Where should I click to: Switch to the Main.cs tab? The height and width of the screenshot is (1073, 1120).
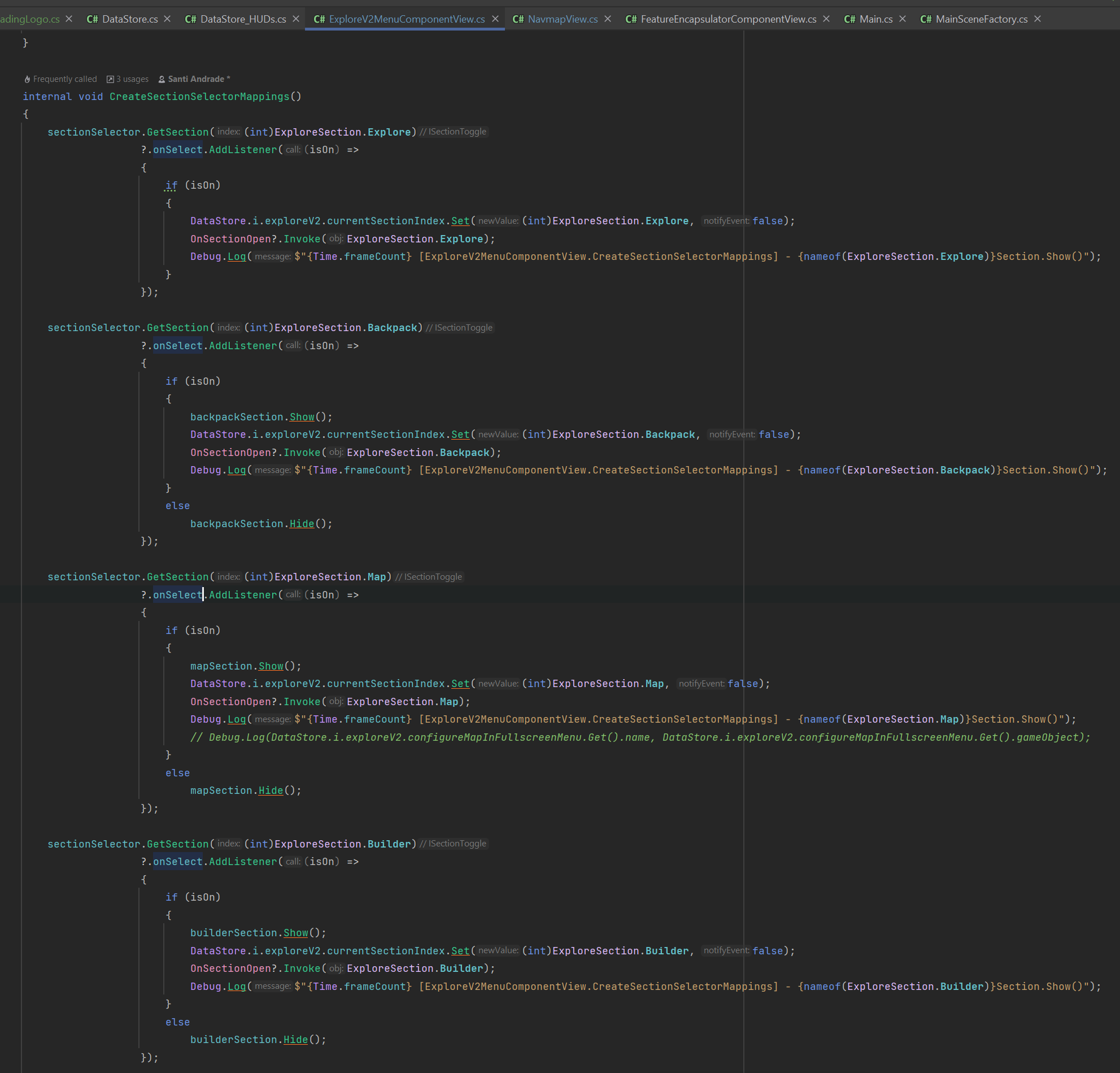pos(875,19)
